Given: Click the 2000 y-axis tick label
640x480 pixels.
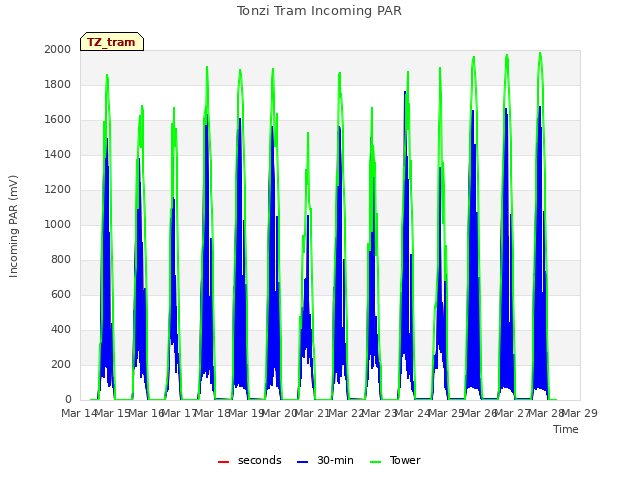Looking at the screenshot, I should point(58,49).
